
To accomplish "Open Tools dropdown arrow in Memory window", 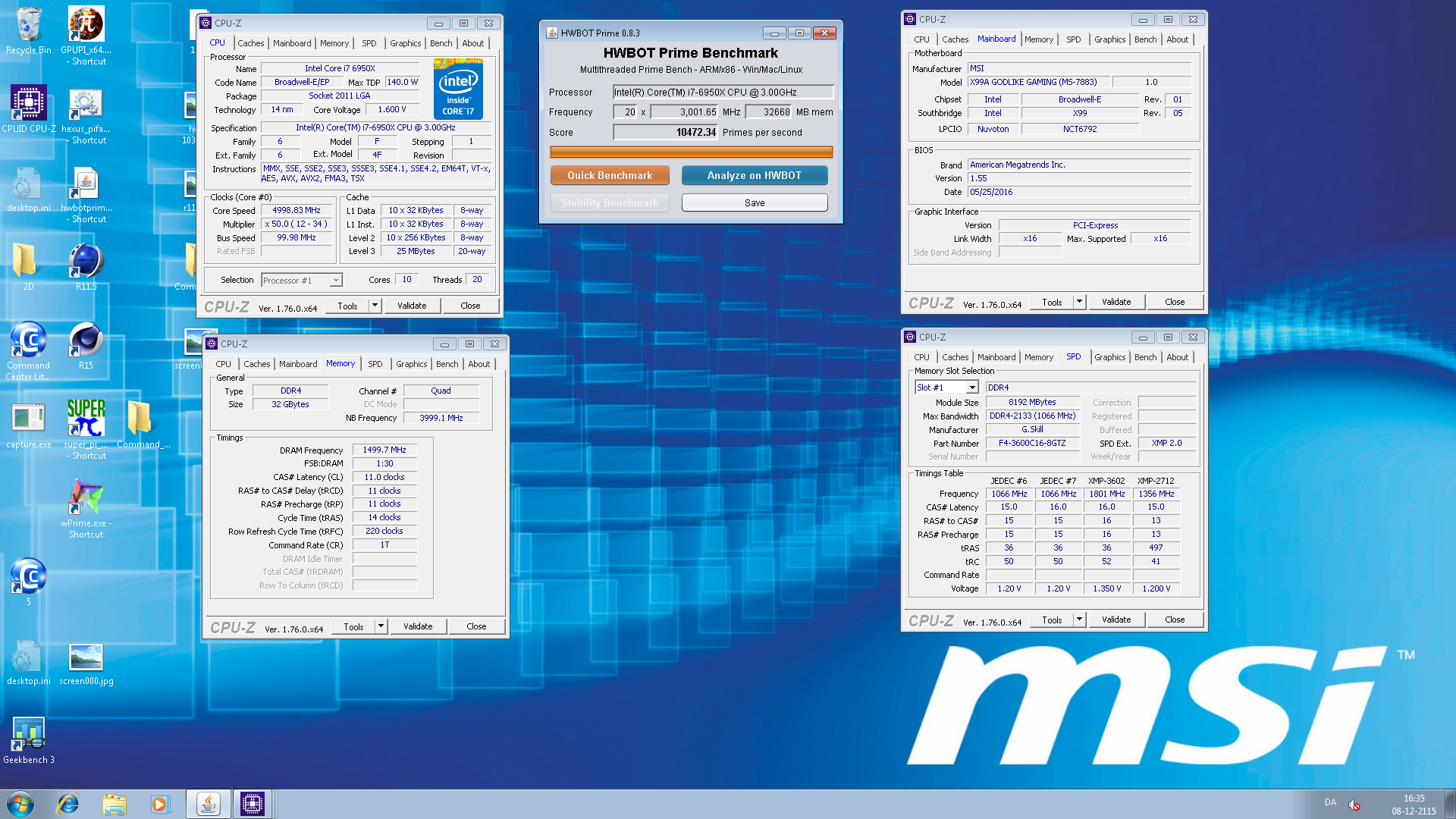I will point(381,626).
